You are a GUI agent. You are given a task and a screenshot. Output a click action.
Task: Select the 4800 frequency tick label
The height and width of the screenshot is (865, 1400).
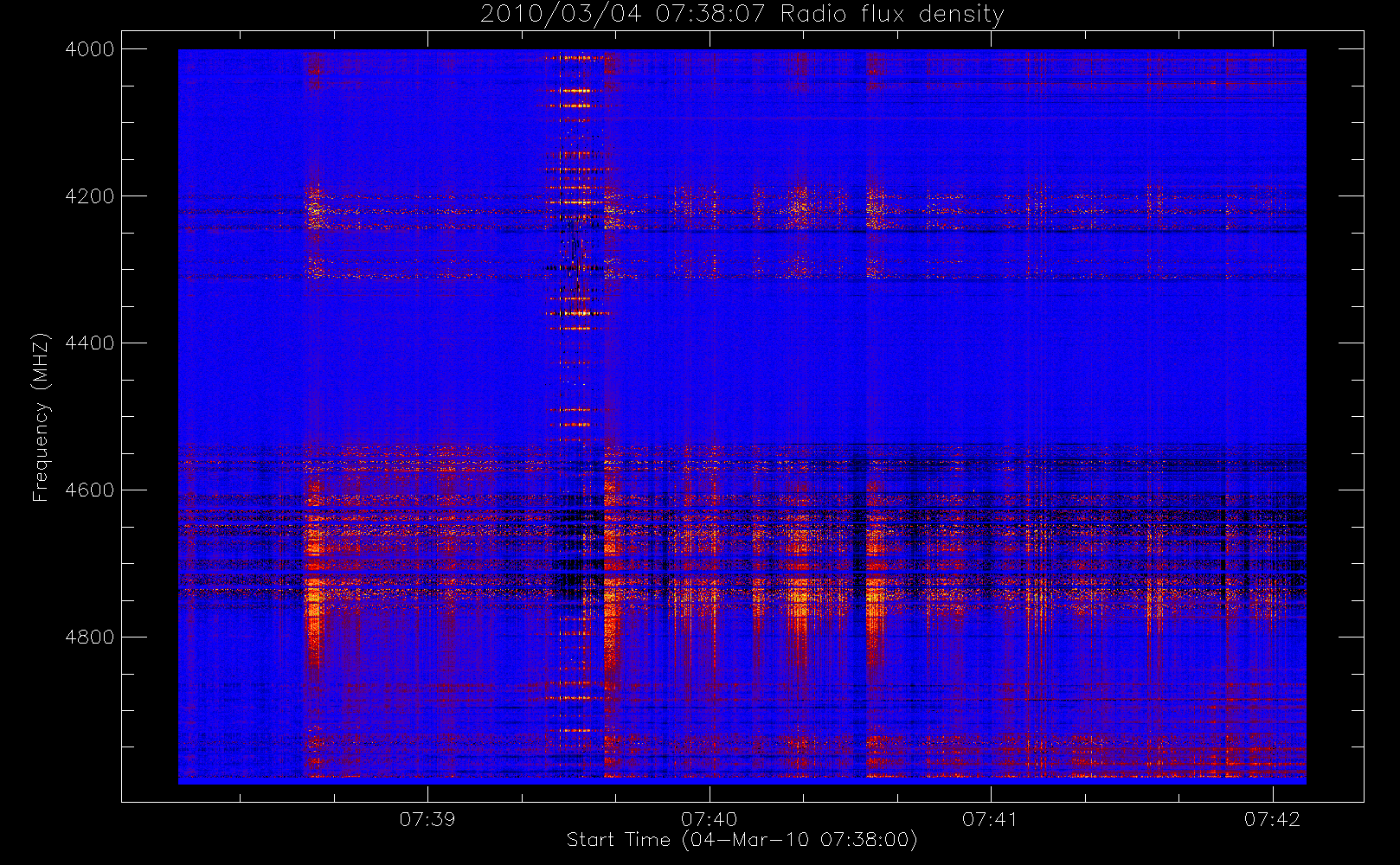(90, 638)
